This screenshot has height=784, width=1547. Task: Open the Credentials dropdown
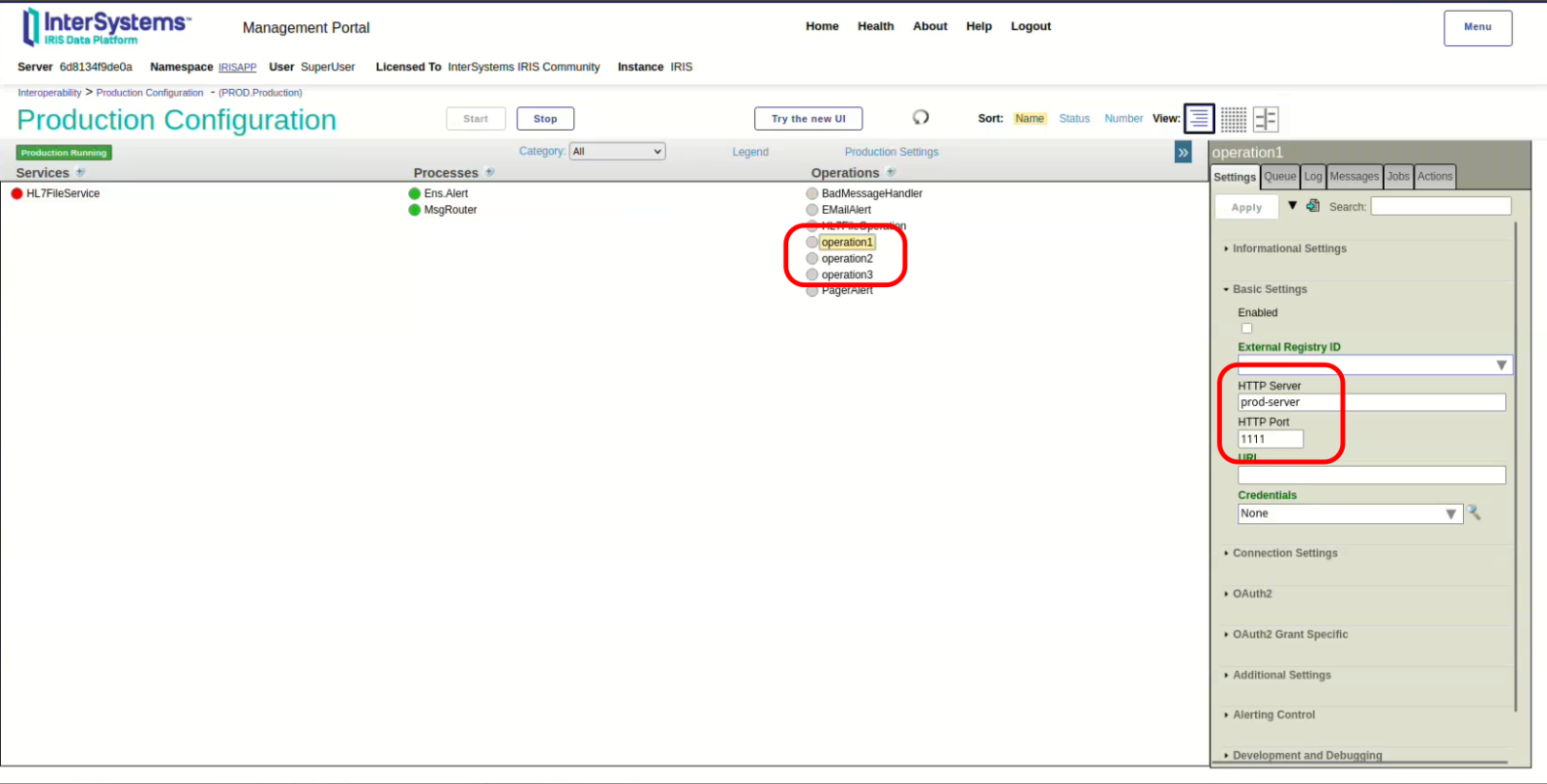pos(1350,514)
